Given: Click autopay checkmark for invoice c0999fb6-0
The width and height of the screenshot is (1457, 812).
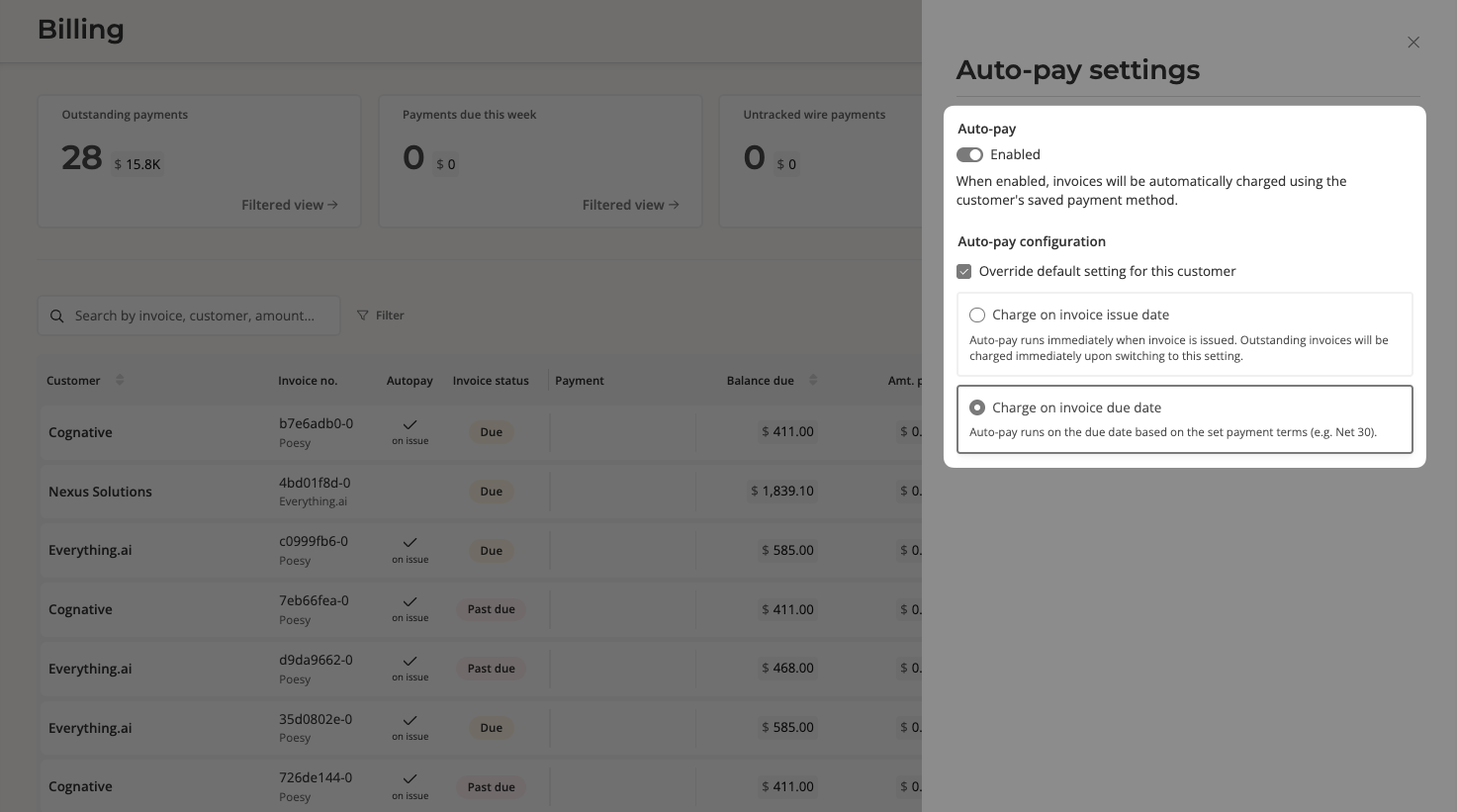Looking at the screenshot, I should [x=410, y=543].
